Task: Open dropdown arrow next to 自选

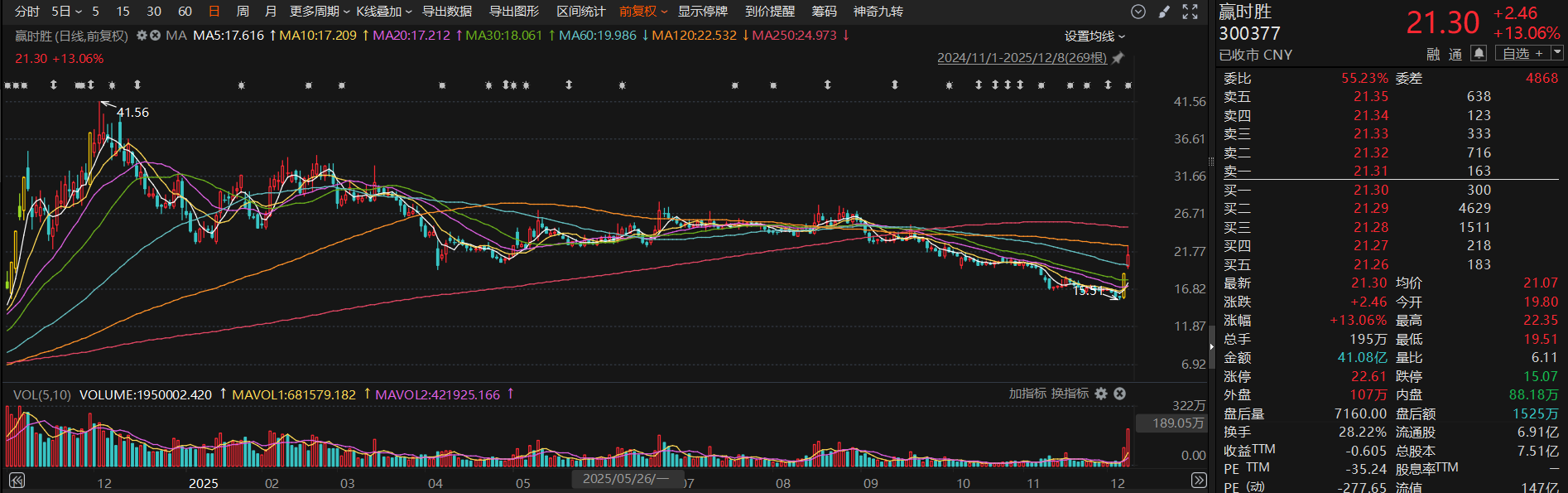Action: [1556, 53]
